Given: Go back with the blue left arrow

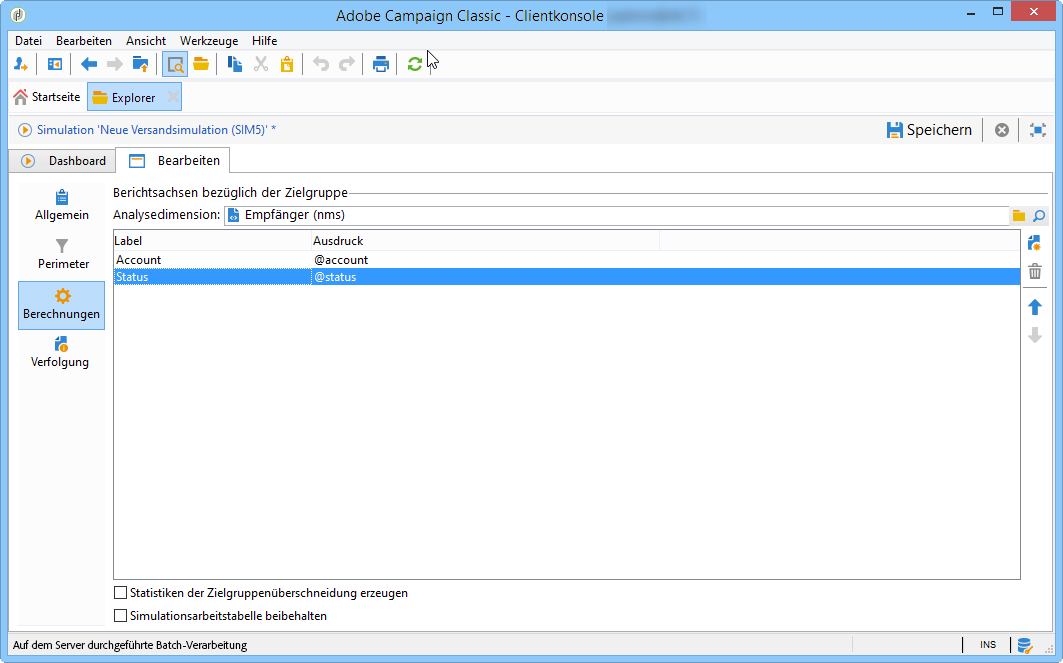Looking at the screenshot, I should pos(89,64).
